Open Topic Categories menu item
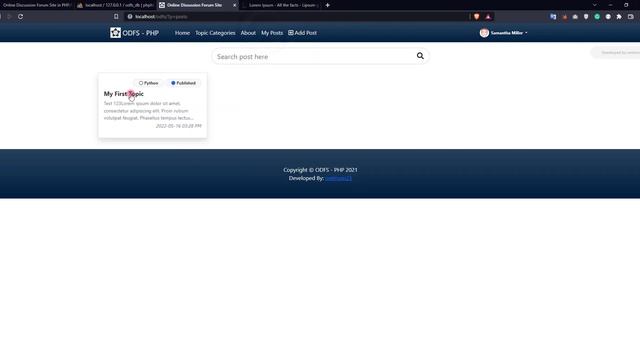 click(x=215, y=33)
